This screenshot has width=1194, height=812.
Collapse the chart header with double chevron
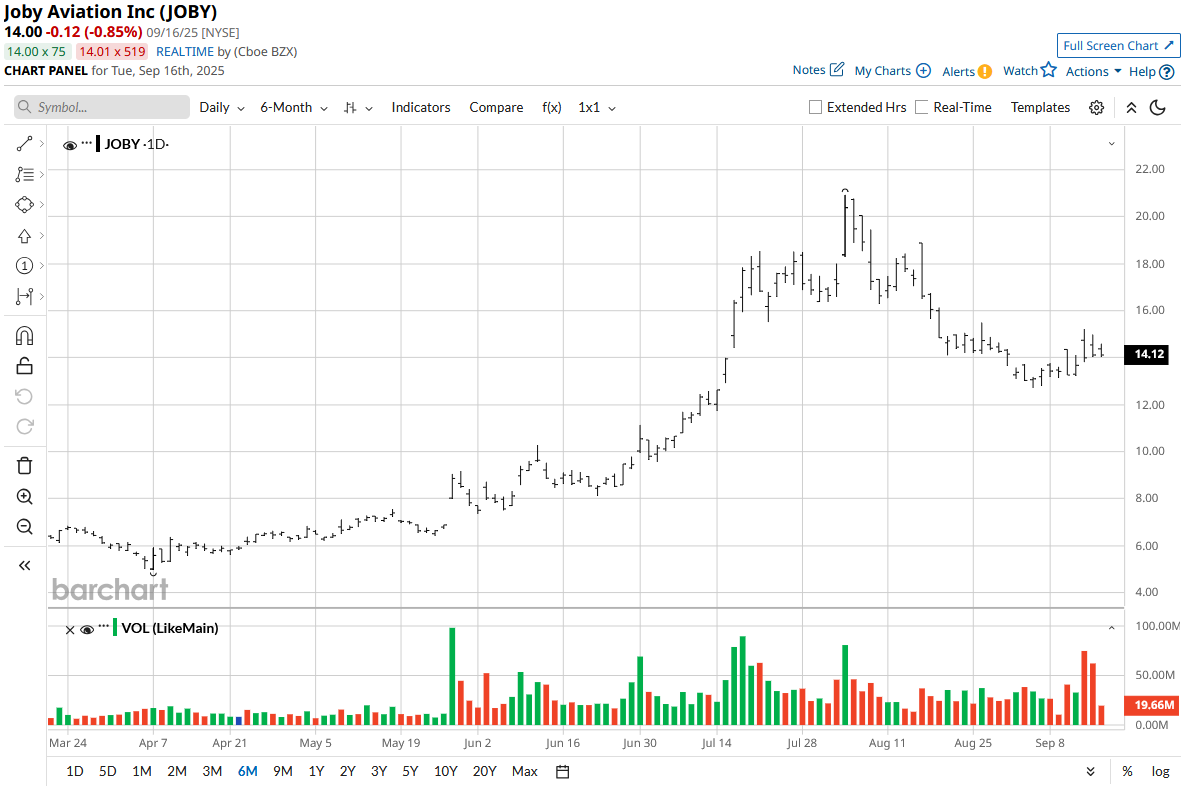click(x=1132, y=107)
